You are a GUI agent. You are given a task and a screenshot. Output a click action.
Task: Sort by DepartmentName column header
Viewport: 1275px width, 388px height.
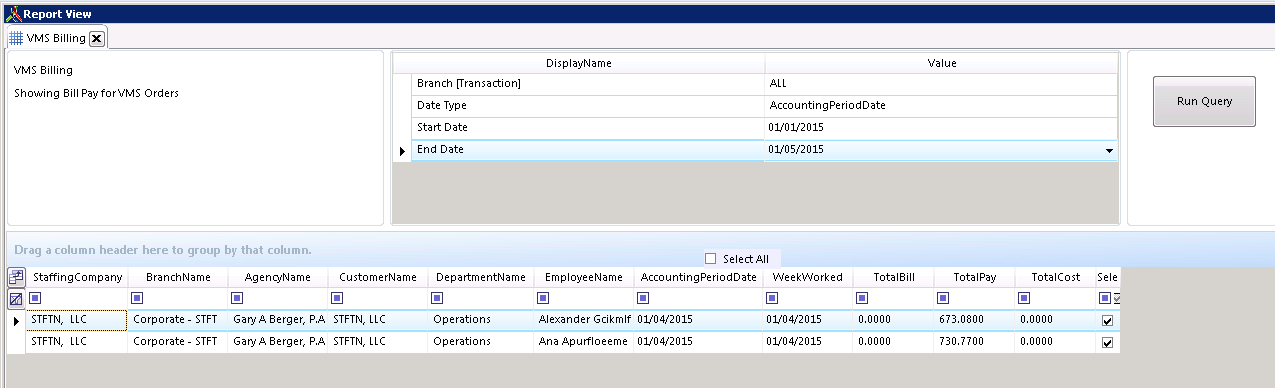pos(481,277)
